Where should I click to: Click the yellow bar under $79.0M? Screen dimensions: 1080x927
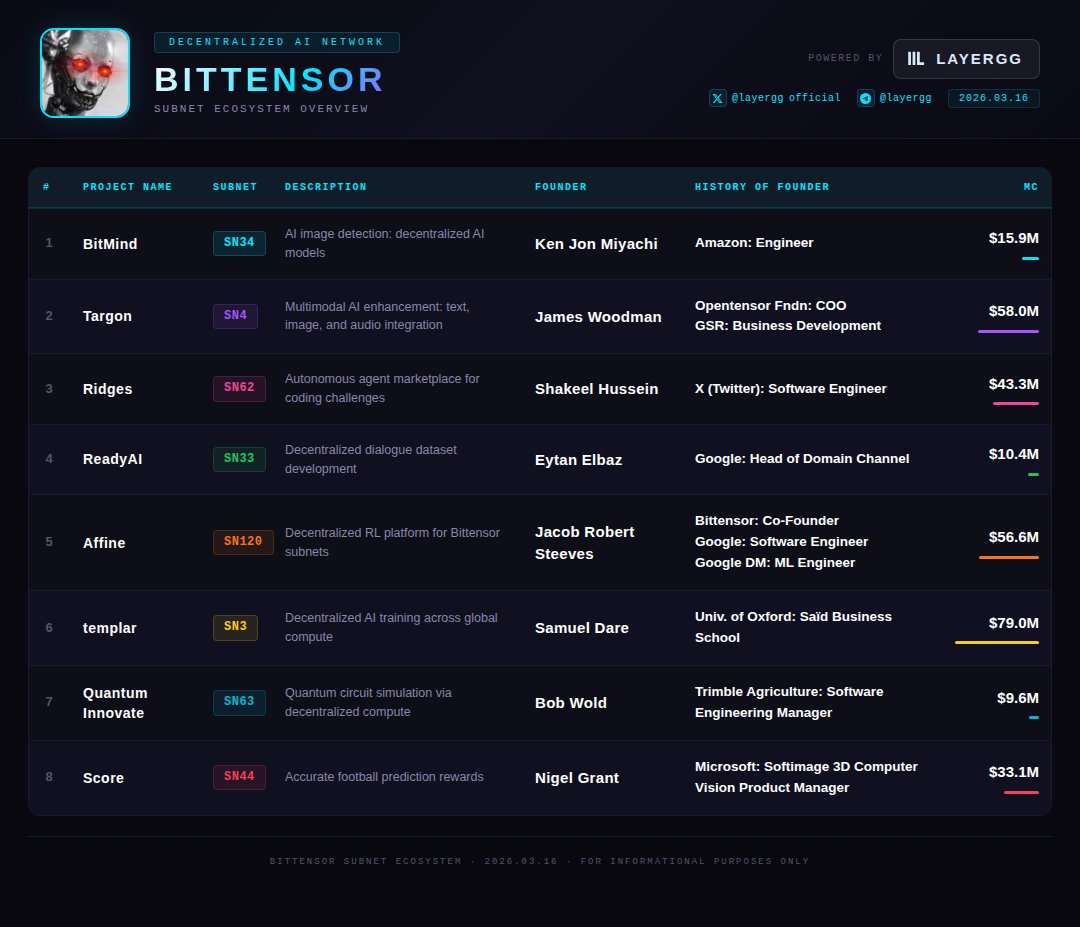[x=997, y=643]
